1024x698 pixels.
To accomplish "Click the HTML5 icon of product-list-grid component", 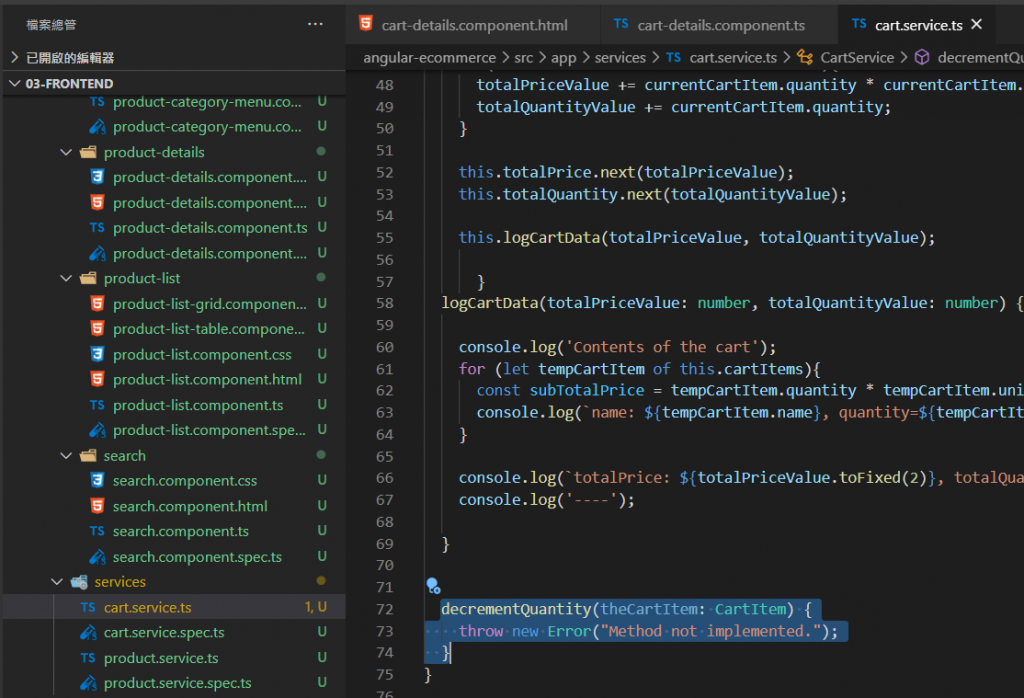I will click(x=97, y=304).
